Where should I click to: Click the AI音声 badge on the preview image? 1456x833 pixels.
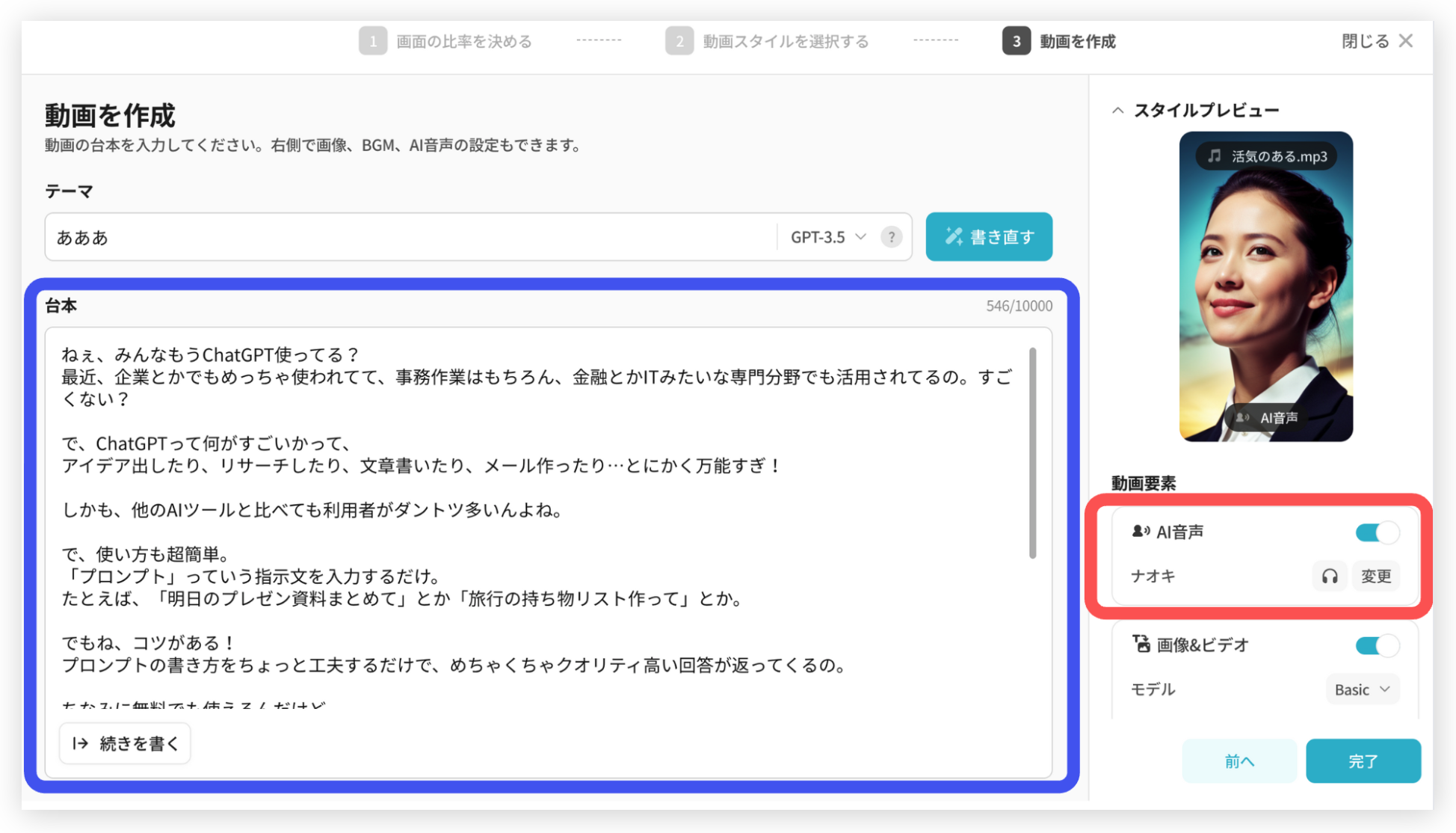pyautogui.click(x=1267, y=417)
